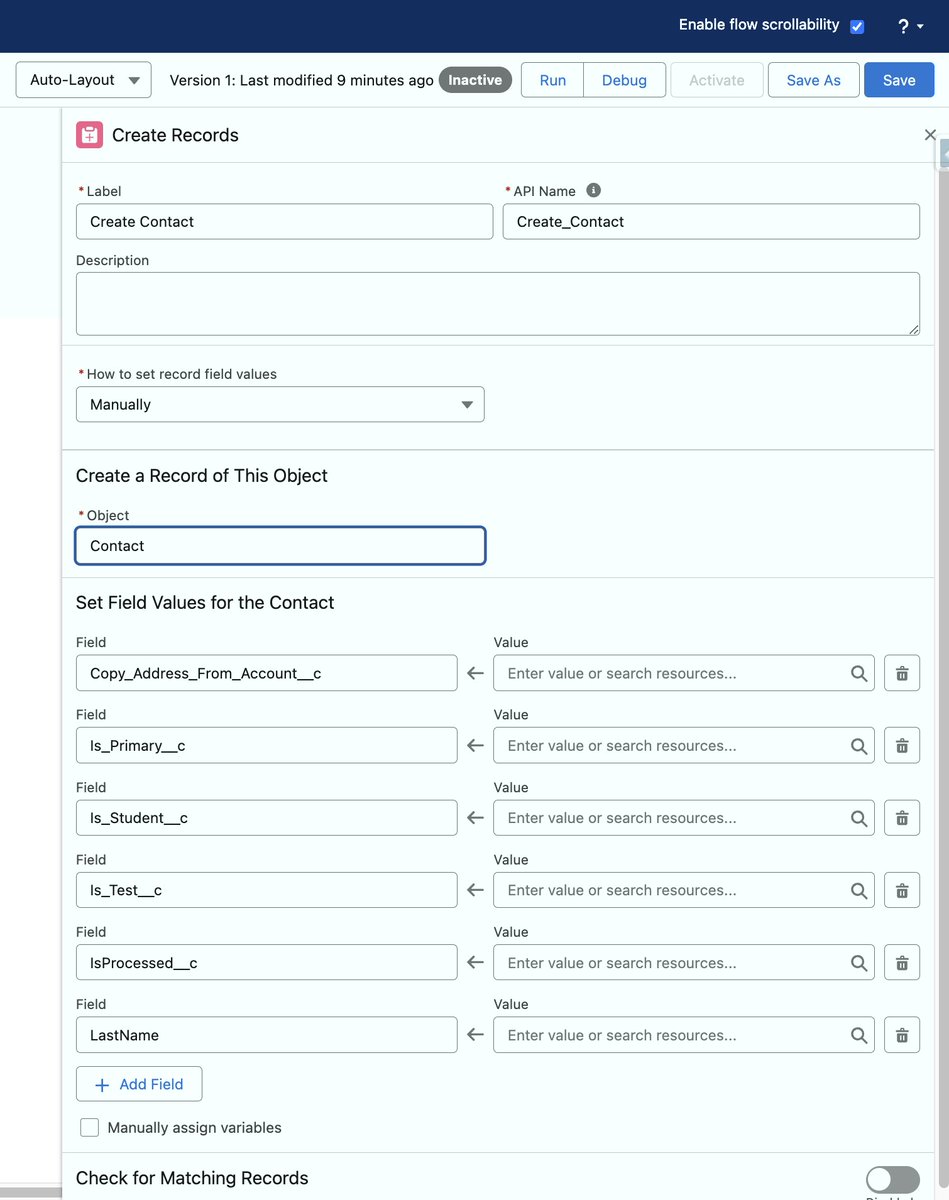949x1200 pixels.
Task: Click into the Description text area
Action: (x=498, y=304)
